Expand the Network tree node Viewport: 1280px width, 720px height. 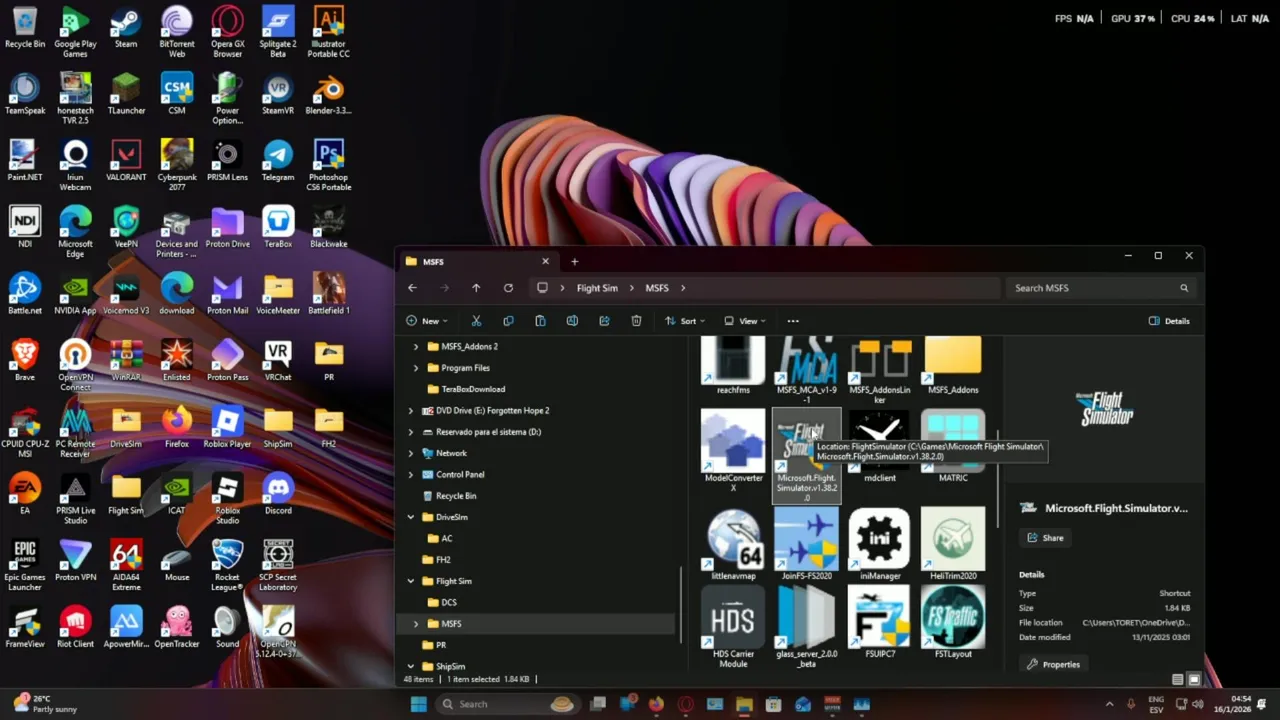click(410, 453)
